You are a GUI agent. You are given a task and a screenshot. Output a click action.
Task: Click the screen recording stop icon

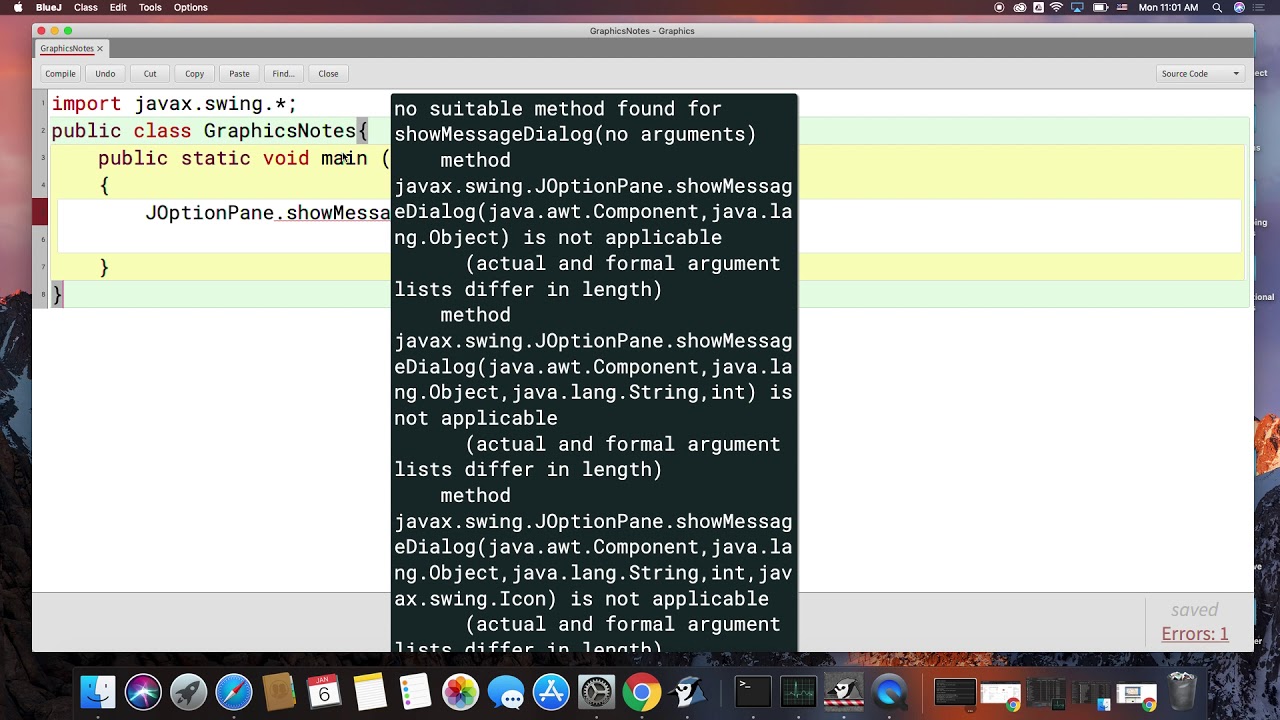click(999, 7)
